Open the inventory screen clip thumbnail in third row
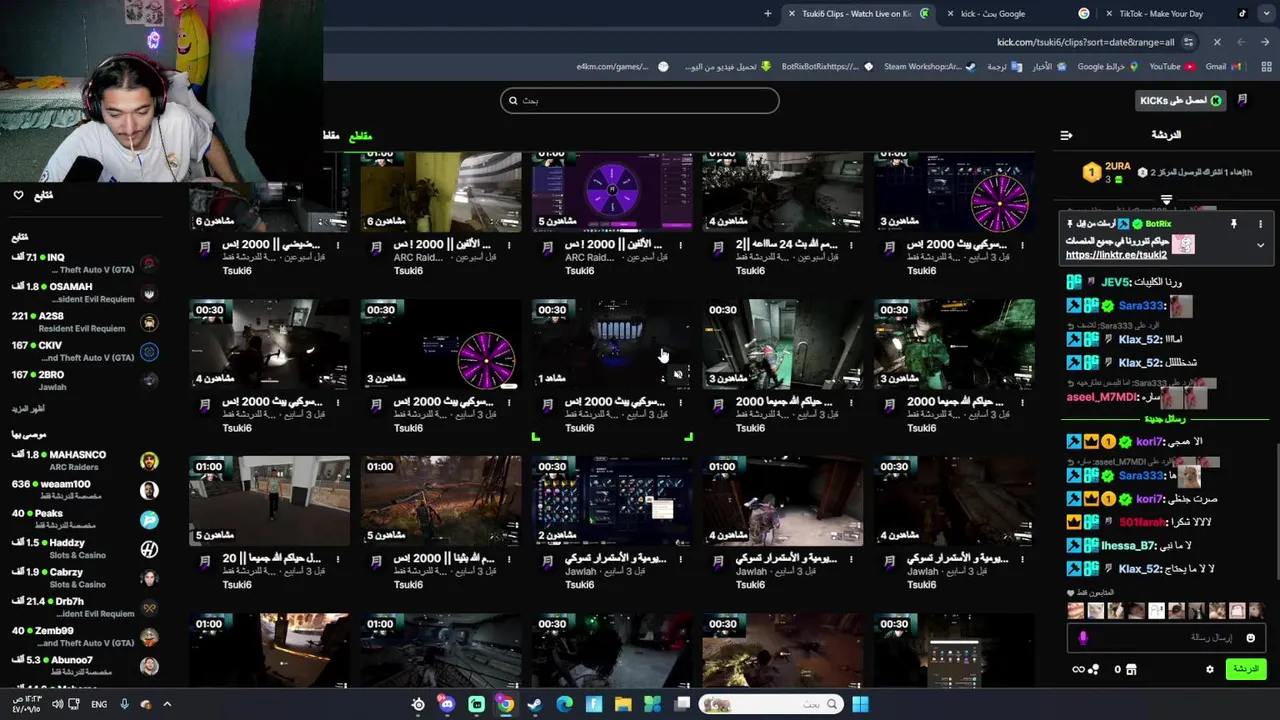This screenshot has width=1280, height=720. (x=612, y=502)
